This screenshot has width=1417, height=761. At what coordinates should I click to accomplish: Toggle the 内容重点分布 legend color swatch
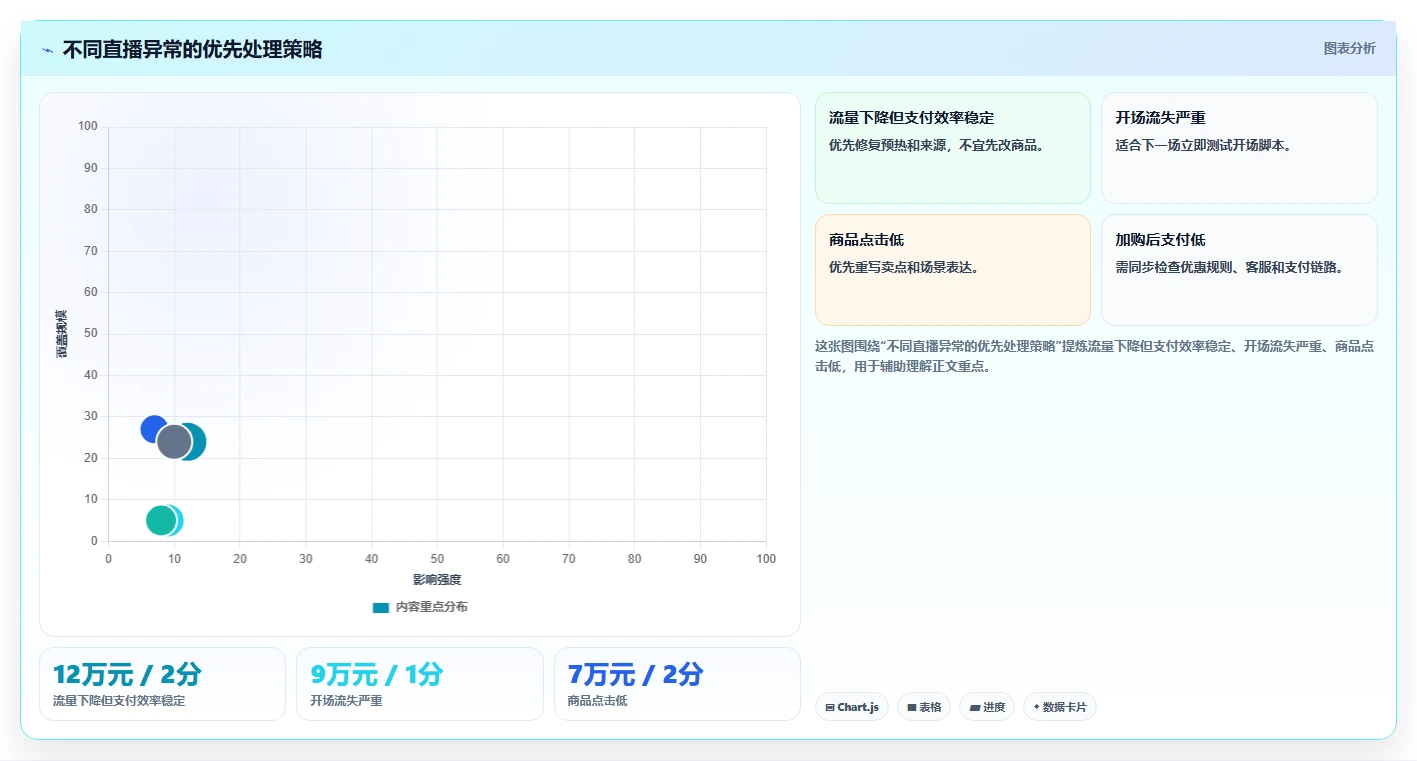tap(380, 607)
